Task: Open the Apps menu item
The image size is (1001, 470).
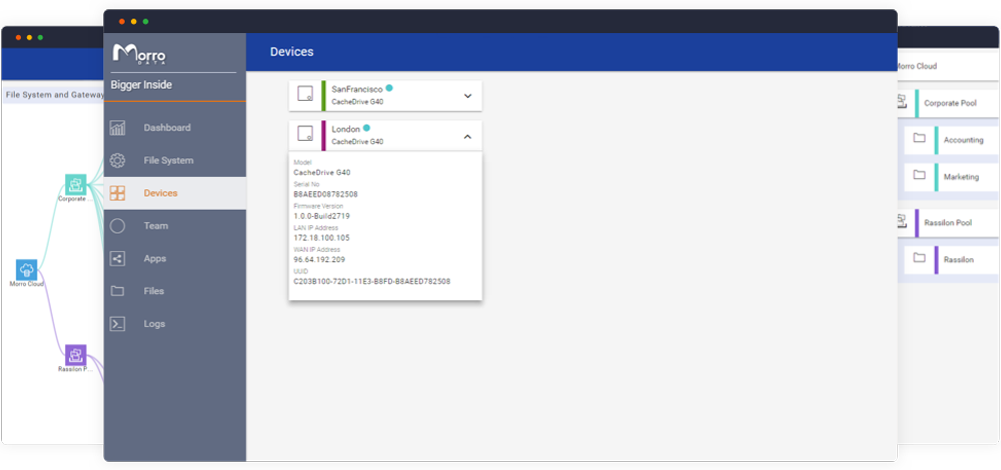Action: pyautogui.click(x=175, y=259)
